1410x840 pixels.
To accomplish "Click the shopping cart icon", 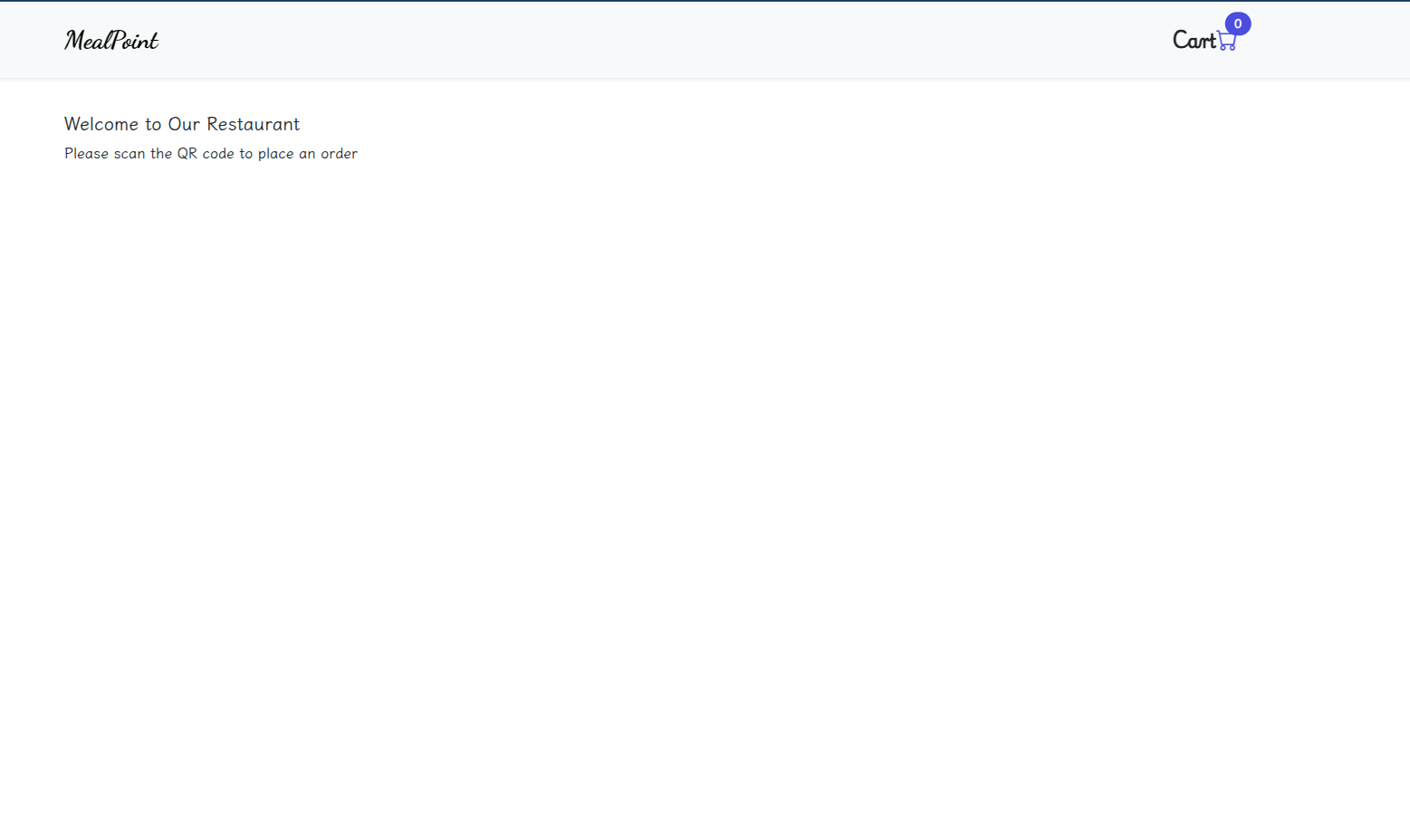I will coord(1226,41).
